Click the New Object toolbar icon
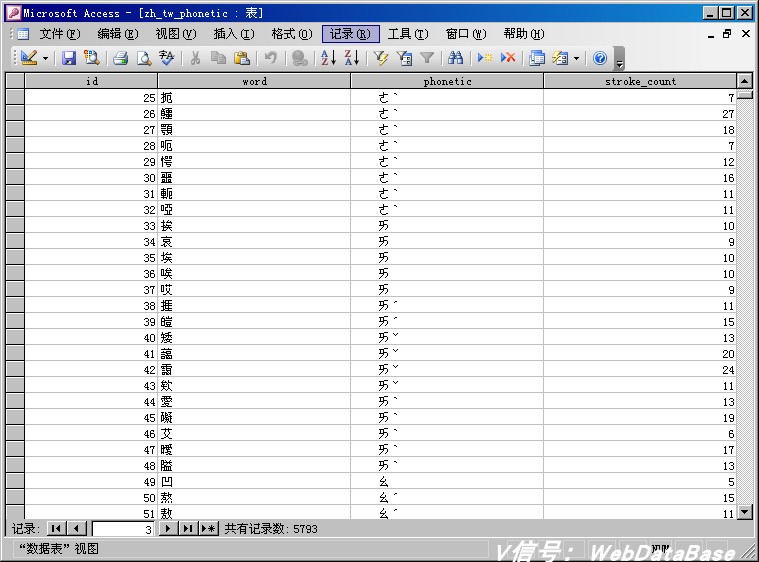This screenshot has width=759, height=562. [560, 58]
